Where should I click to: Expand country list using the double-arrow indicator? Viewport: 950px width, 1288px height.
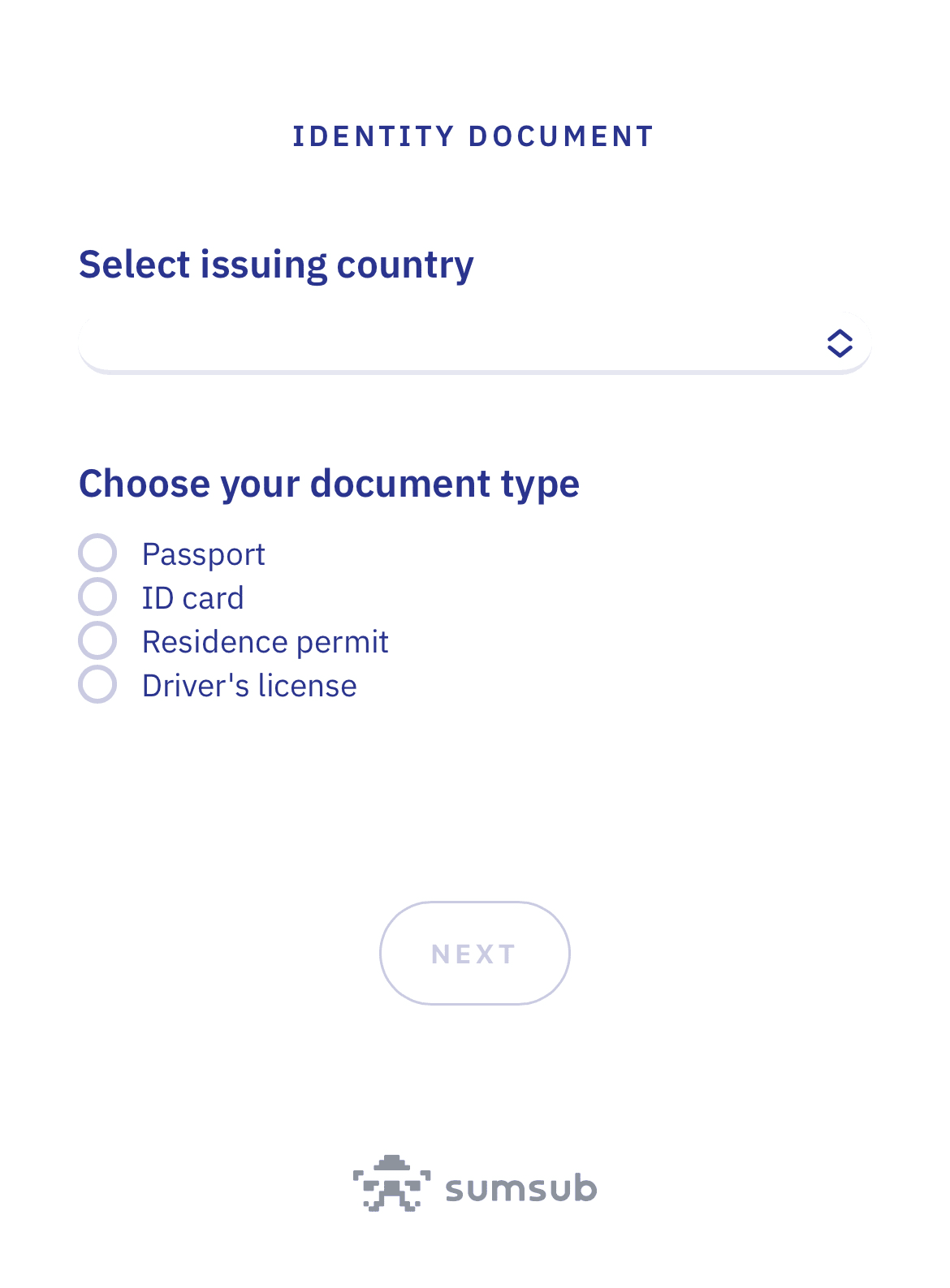pos(840,343)
